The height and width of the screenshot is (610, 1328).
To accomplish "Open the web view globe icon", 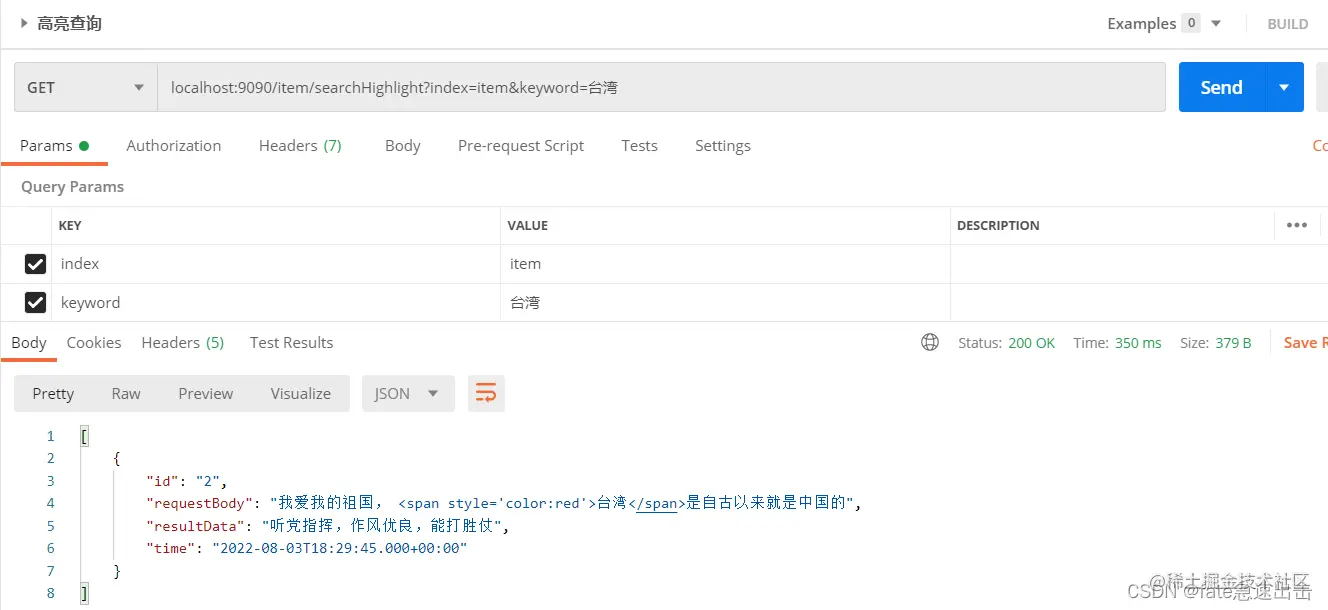I will pos(930,342).
